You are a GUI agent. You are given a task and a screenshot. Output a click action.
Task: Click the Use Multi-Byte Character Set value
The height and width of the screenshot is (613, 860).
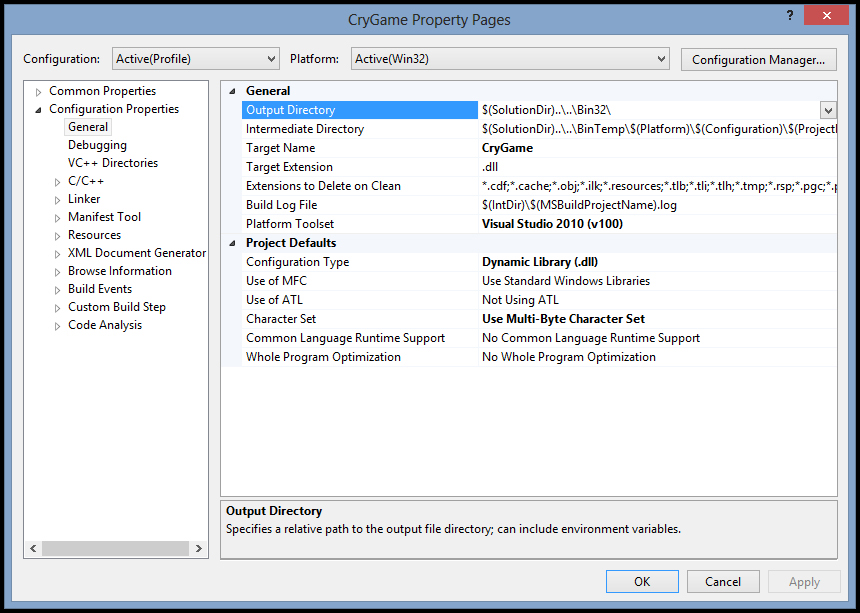coord(563,319)
